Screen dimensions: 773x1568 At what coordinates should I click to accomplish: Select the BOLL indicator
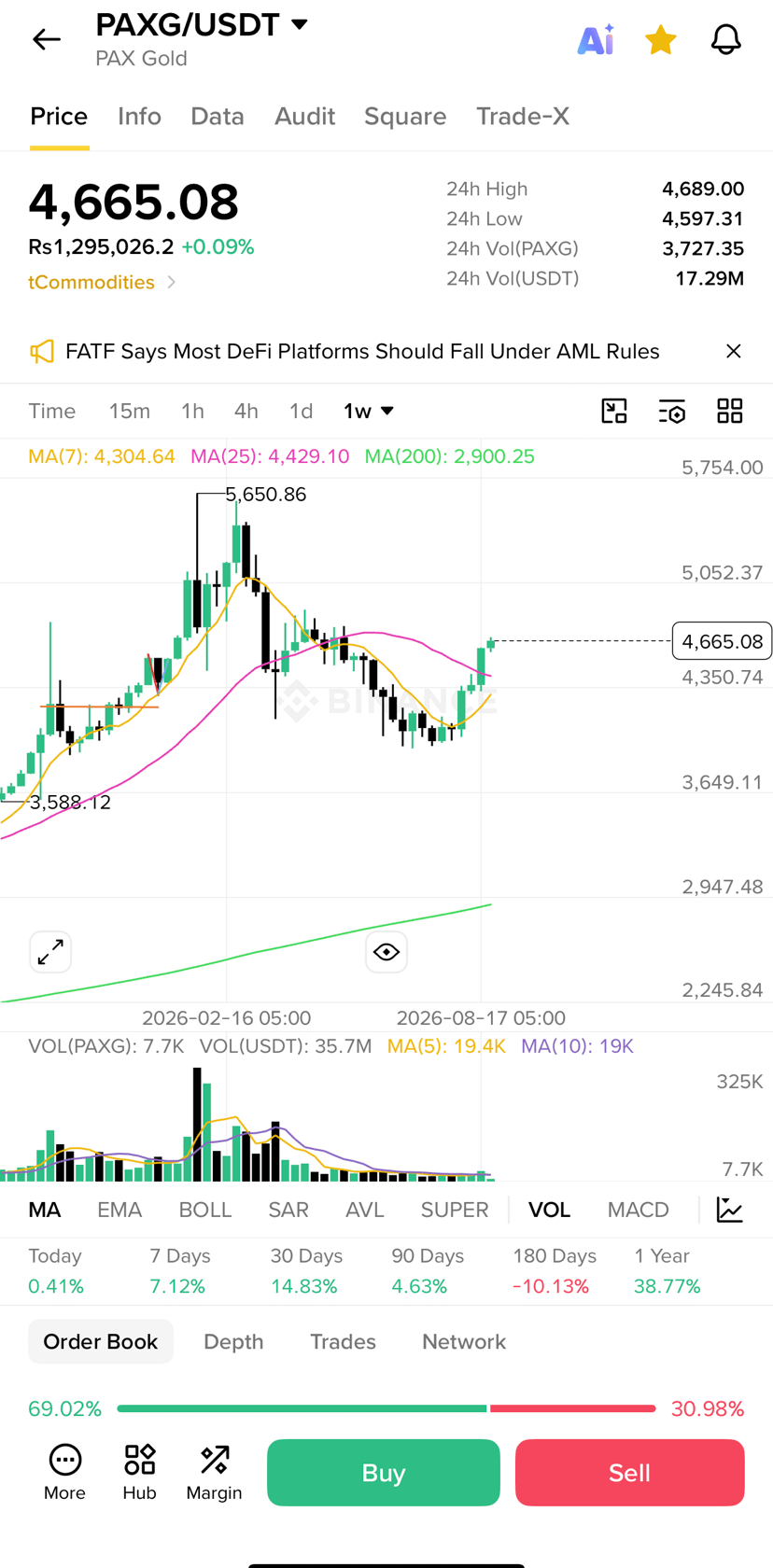(205, 1210)
